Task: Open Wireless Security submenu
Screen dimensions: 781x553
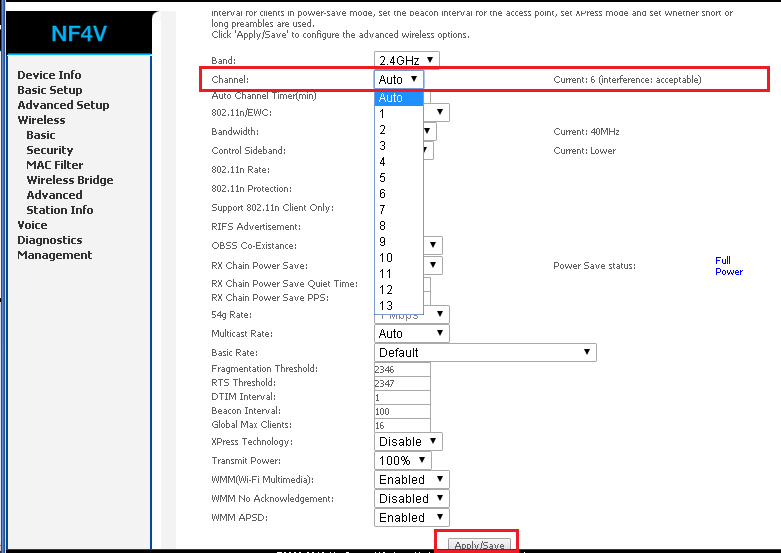Action: tap(49, 149)
